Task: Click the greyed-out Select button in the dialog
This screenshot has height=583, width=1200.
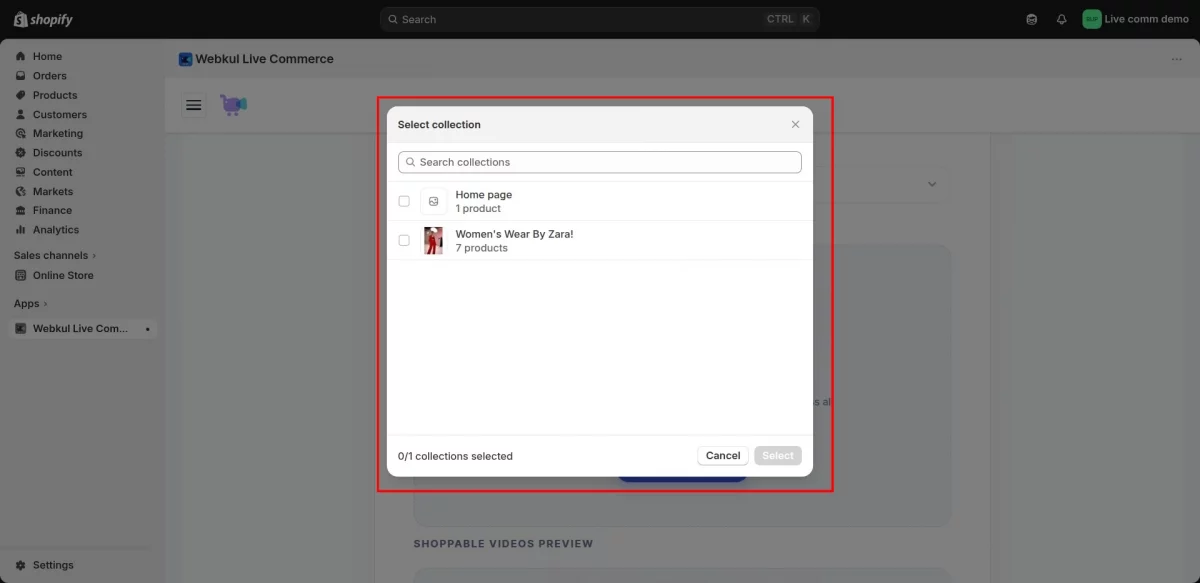Action: tap(778, 455)
